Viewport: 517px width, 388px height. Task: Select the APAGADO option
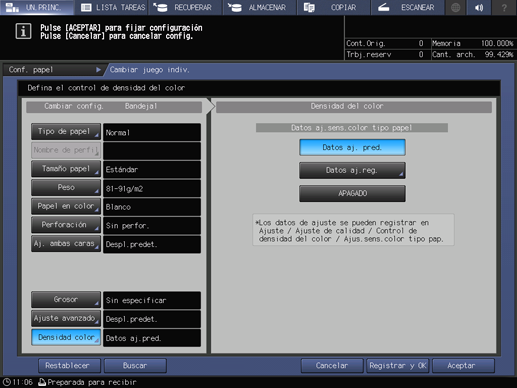tap(352, 193)
